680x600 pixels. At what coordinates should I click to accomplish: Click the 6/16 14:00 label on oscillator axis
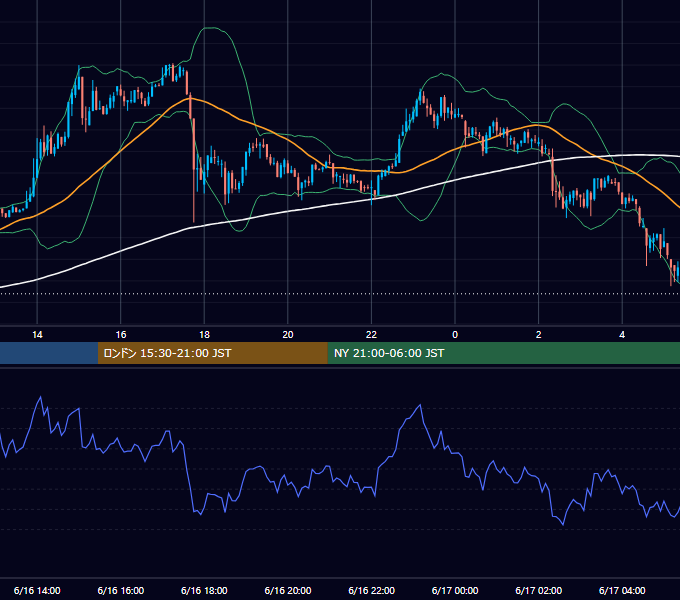[37, 590]
